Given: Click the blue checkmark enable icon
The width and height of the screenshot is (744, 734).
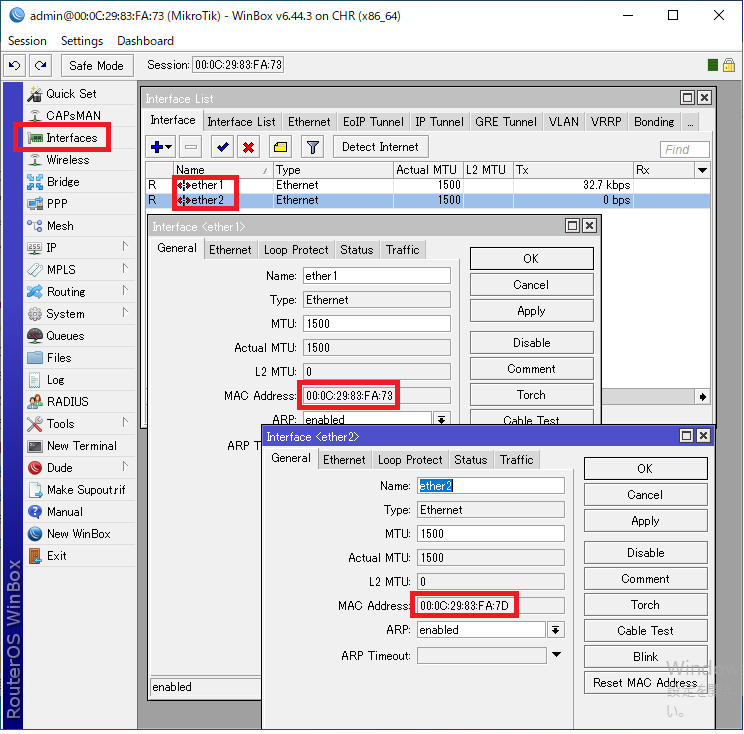Looking at the screenshot, I should tap(222, 147).
